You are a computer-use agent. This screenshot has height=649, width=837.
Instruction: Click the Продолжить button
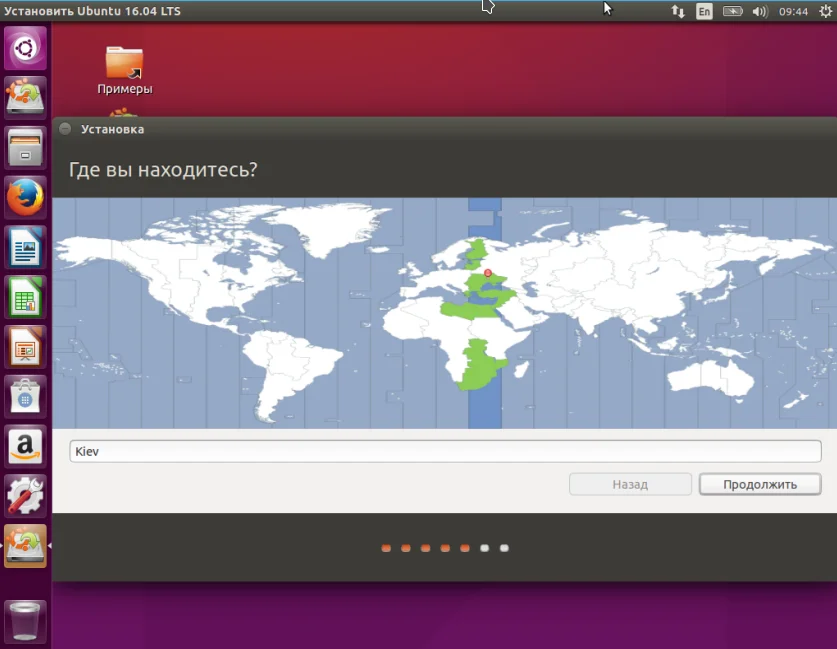[x=760, y=484]
